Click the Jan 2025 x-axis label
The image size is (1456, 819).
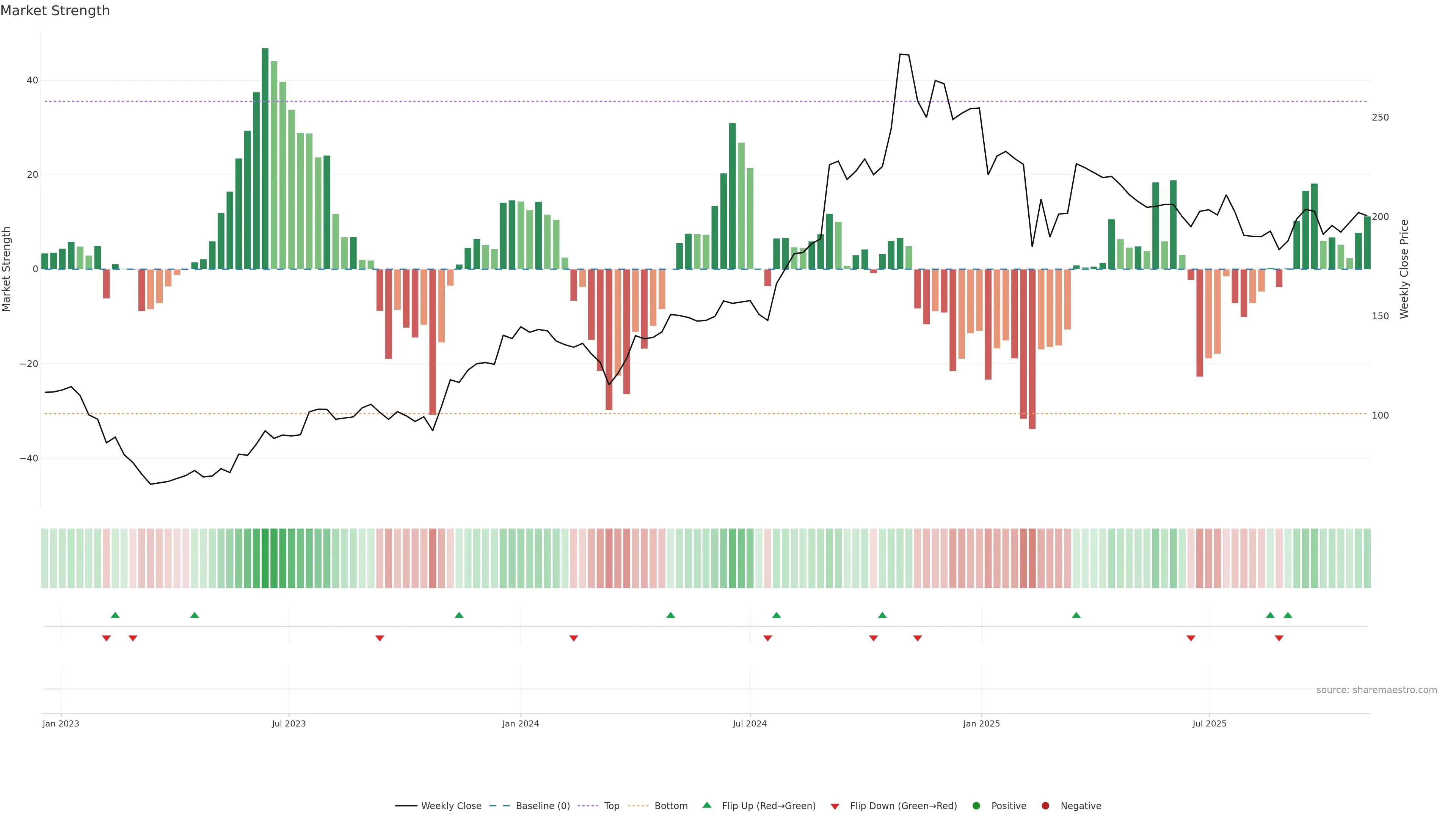981,723
